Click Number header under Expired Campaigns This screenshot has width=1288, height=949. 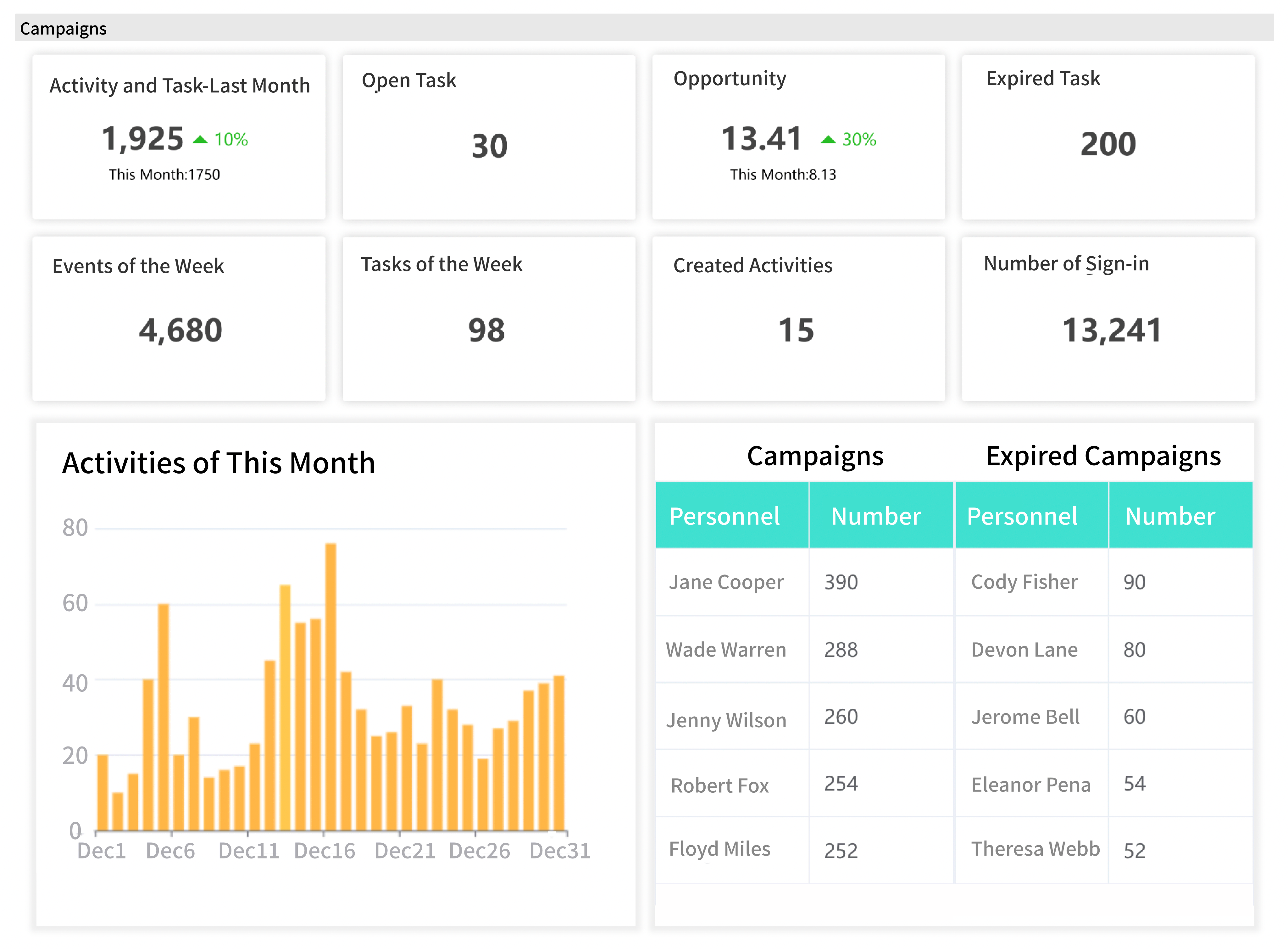1170,516
